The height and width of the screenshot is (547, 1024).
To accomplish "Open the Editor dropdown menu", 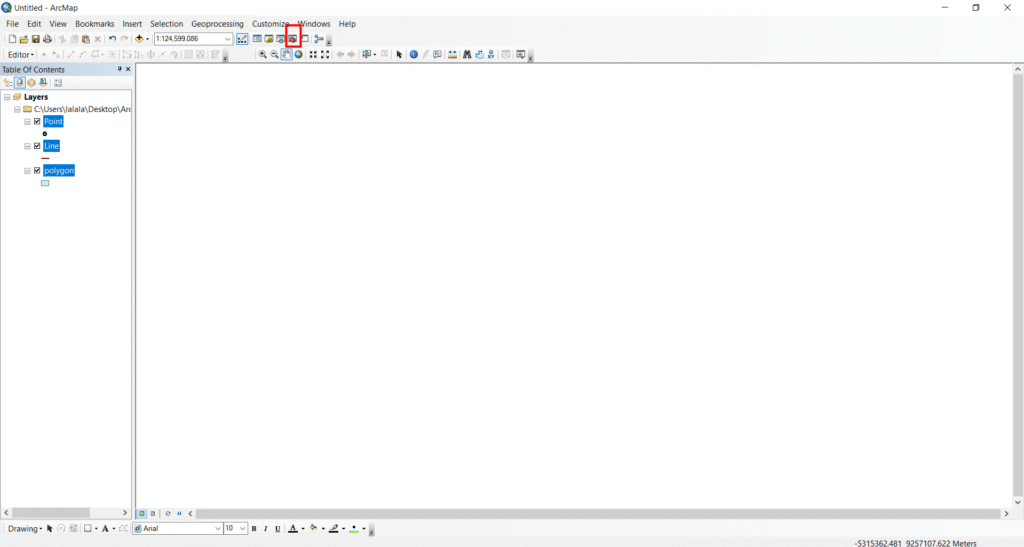I will [x=20, y=55].
